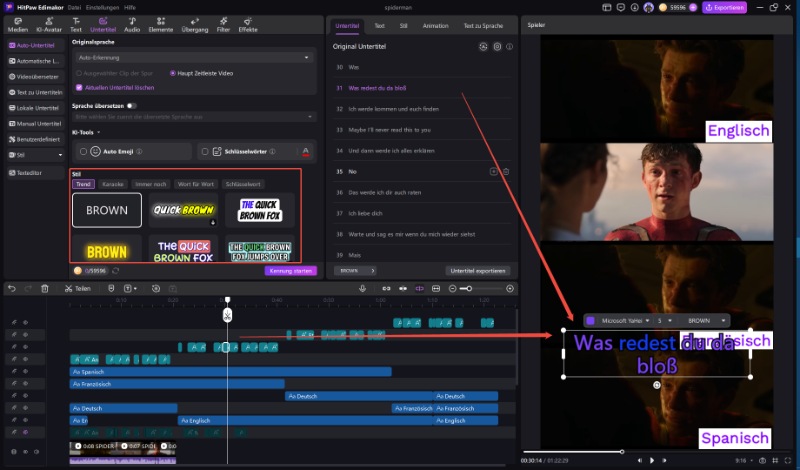800x470 pixels.
Task: Open the Hilfe menu
Action: (x=130, y=7)
